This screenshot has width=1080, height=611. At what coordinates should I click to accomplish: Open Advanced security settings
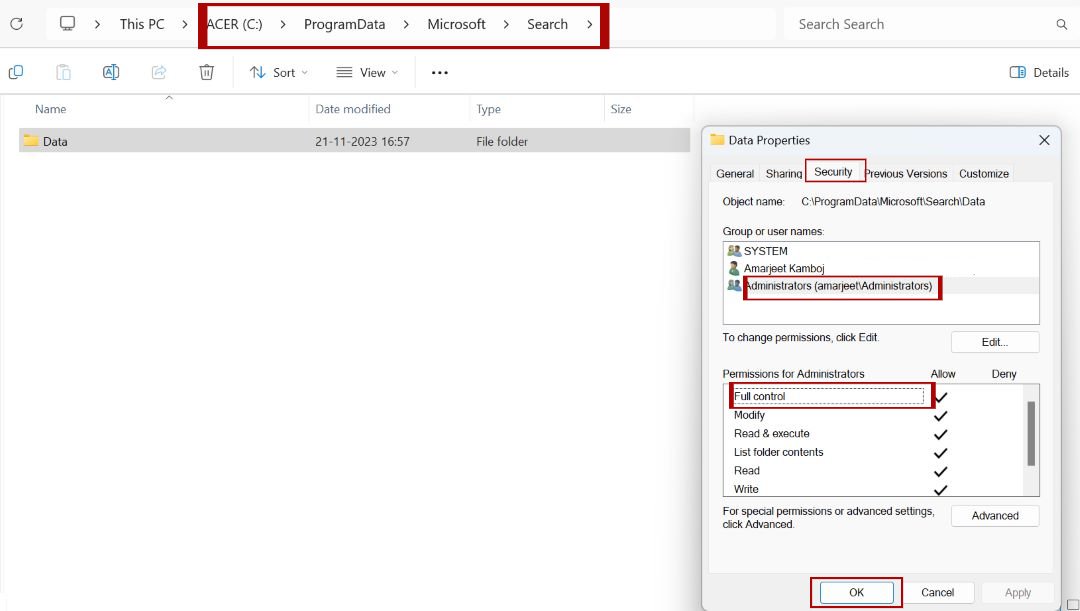click(x=994, y=515)
